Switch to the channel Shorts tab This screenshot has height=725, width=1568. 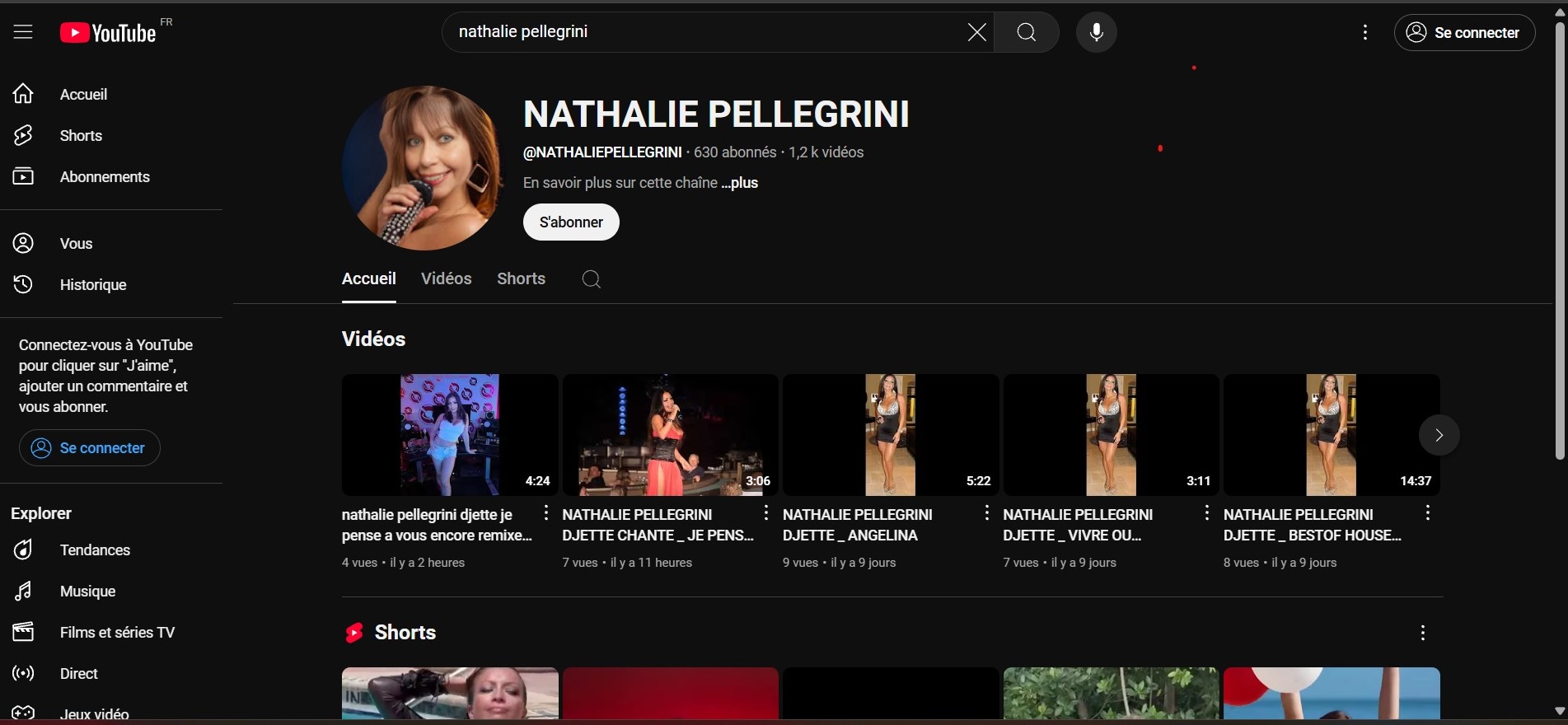[x=521, y=278]
